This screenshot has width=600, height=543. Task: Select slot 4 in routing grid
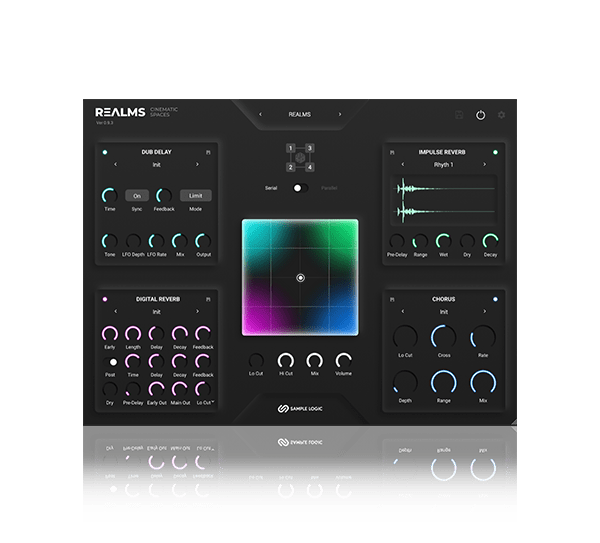click(x=310, y=167)
